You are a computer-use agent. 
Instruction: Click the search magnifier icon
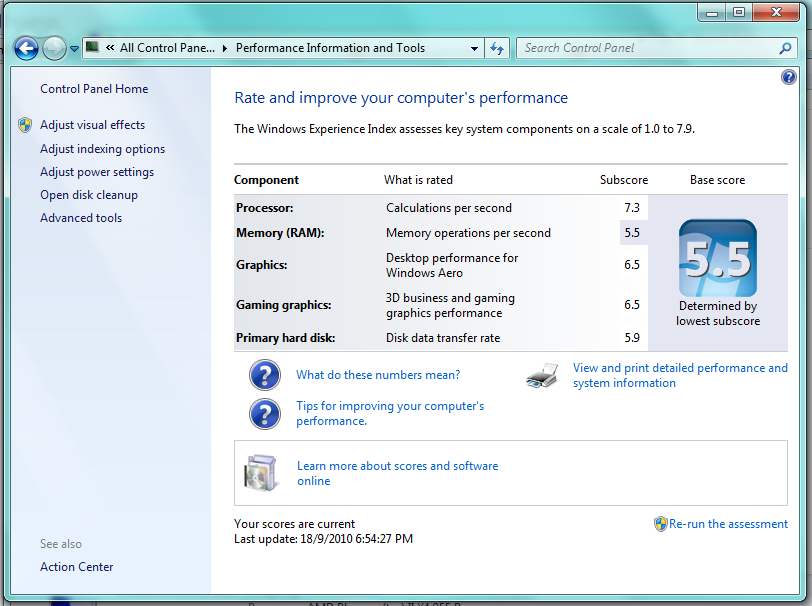pyautogui.click(x=785, y=48)
